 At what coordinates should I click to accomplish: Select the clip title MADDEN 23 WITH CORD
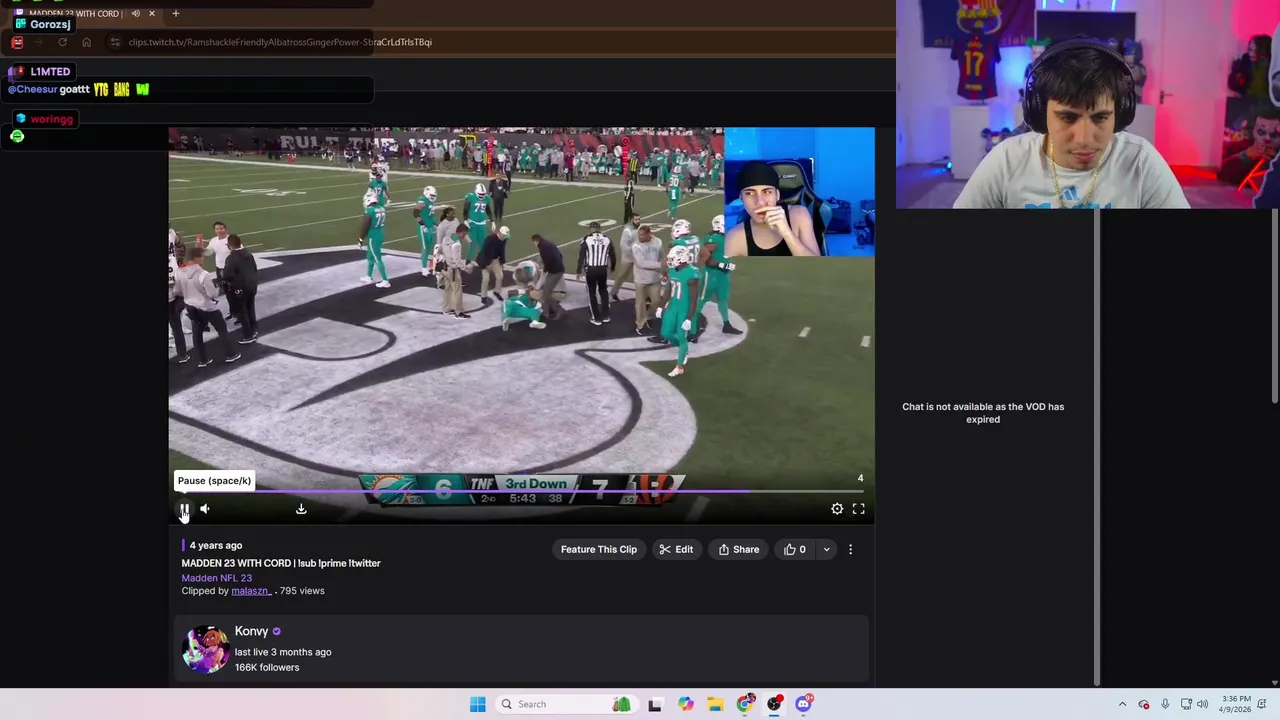[281, 563]
